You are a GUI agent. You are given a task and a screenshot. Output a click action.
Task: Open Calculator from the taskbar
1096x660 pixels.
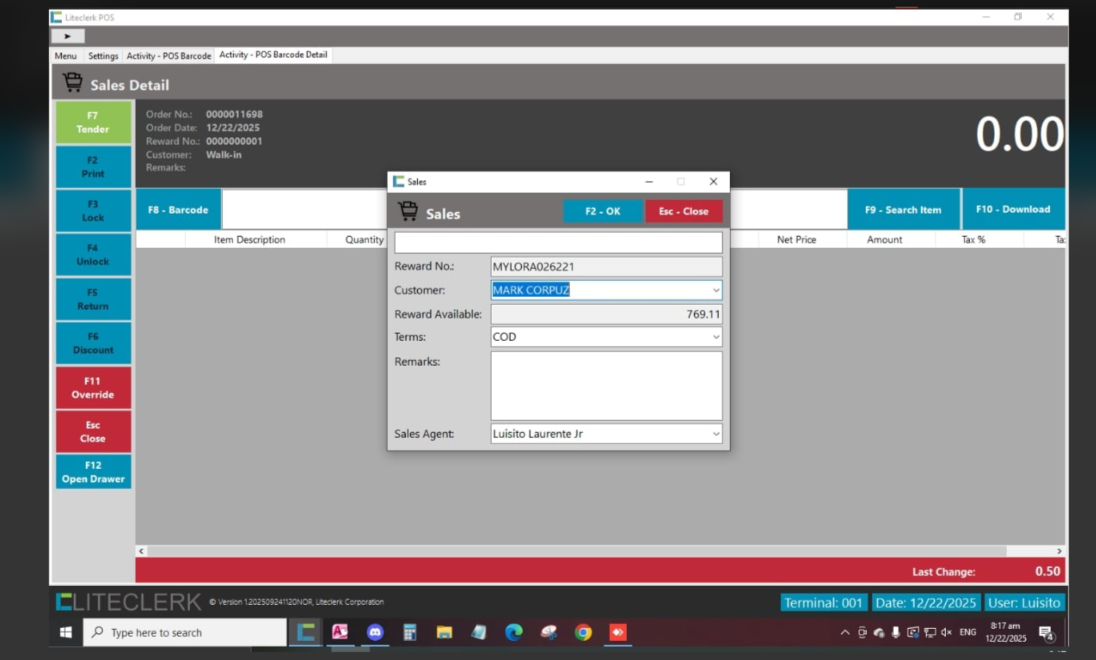[x=409, y=632]
